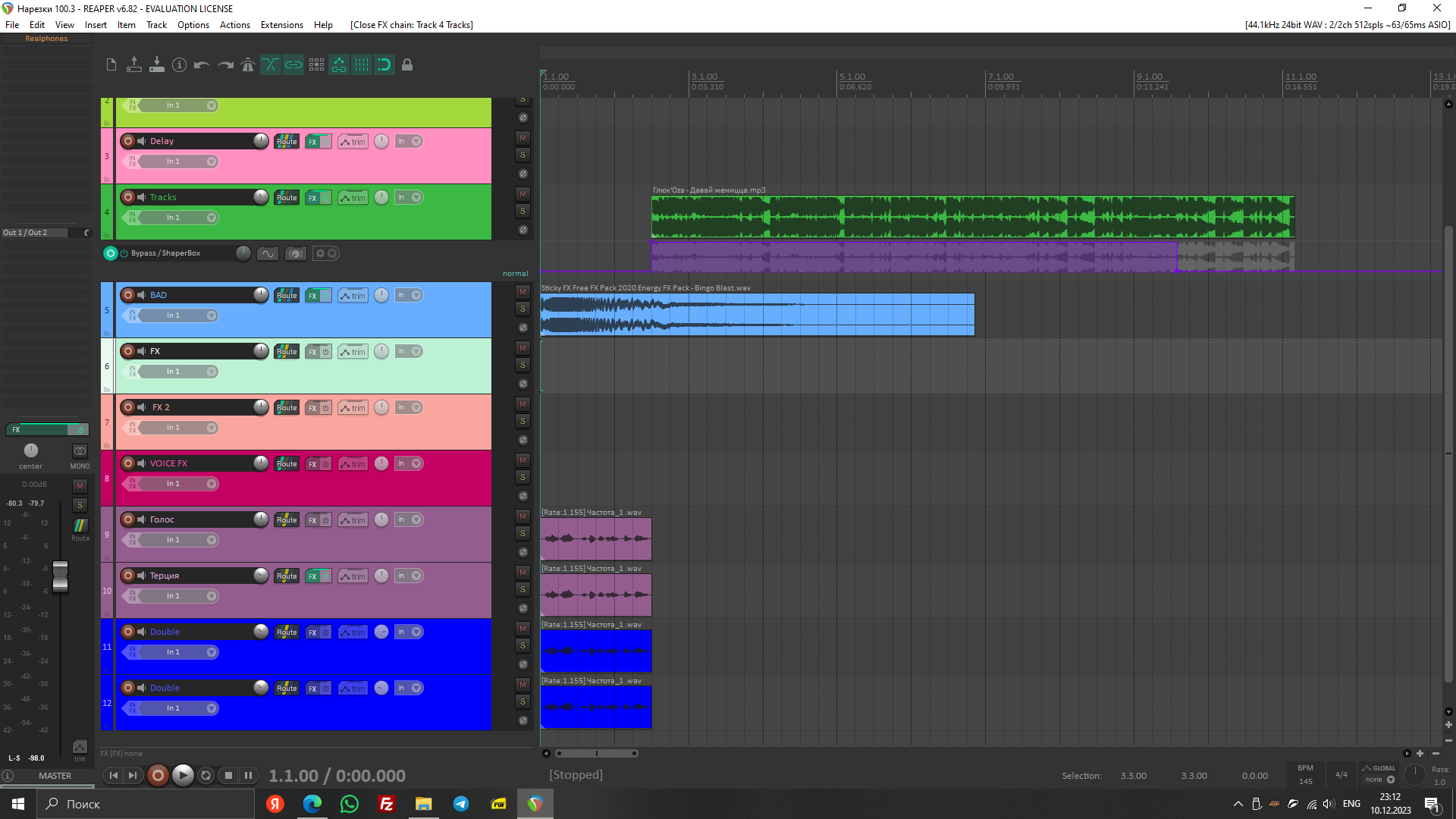This screenshot has height=819, width=1456.
Task: Click the Save project toolbar icon
Action: click(157, 65)
